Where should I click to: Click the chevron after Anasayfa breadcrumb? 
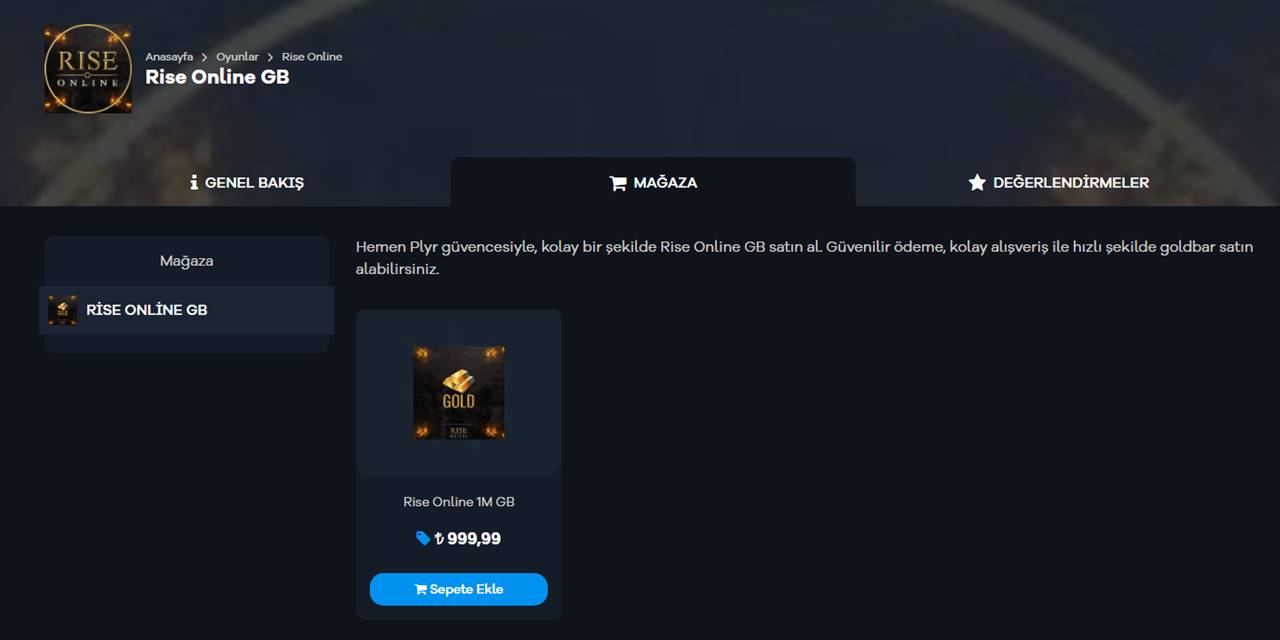click(205, 57)
